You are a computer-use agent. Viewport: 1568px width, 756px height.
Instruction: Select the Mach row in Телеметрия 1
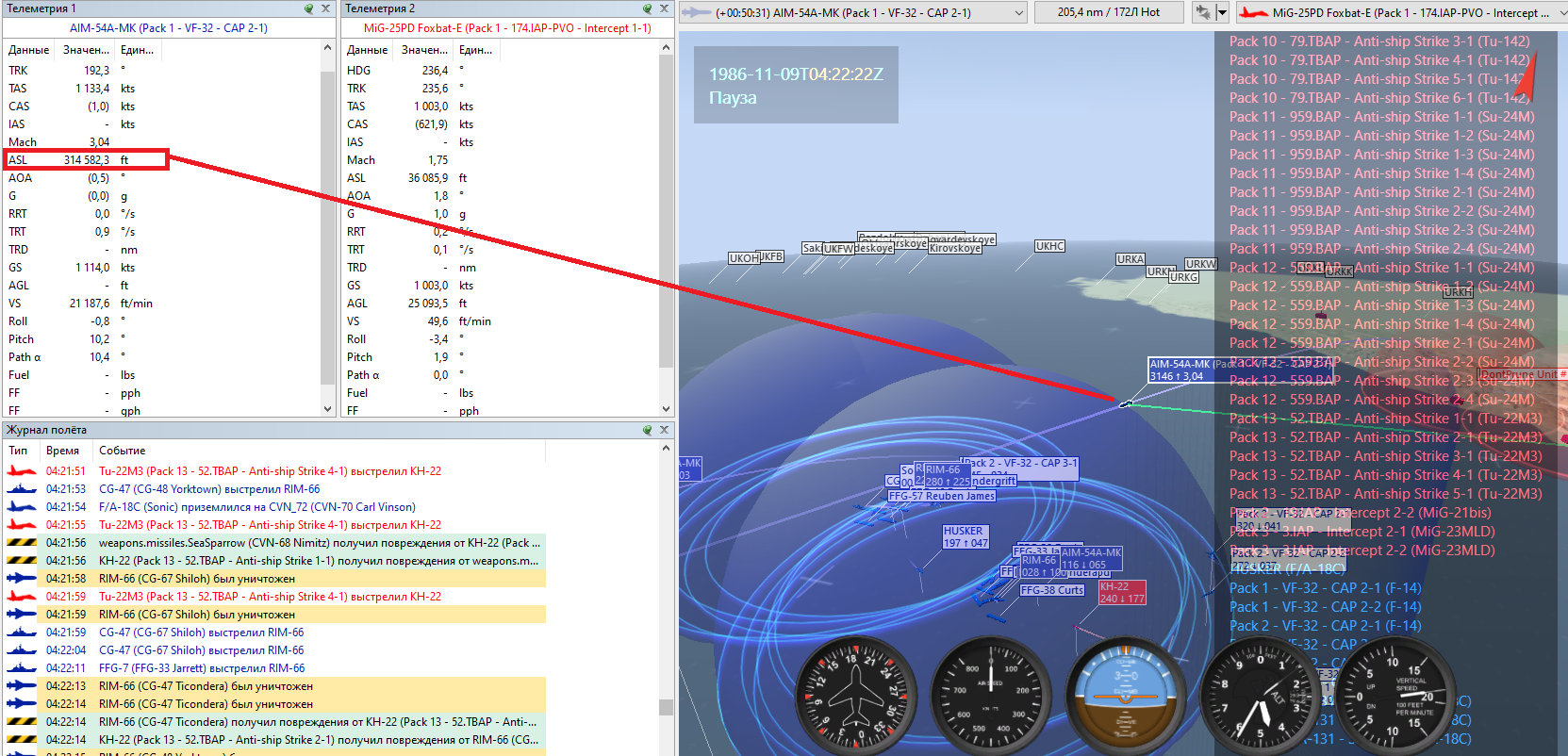[x=162, y=142]
